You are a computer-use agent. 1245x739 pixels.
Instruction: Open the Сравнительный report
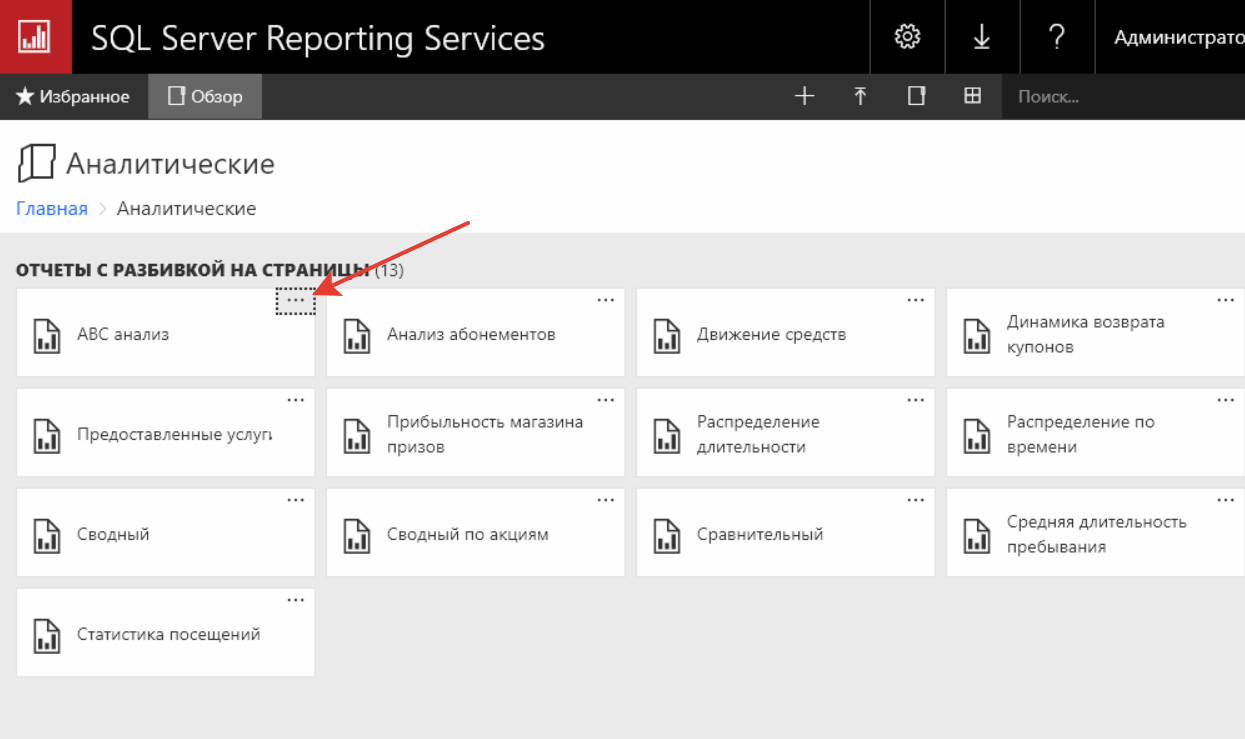(760, 535)
